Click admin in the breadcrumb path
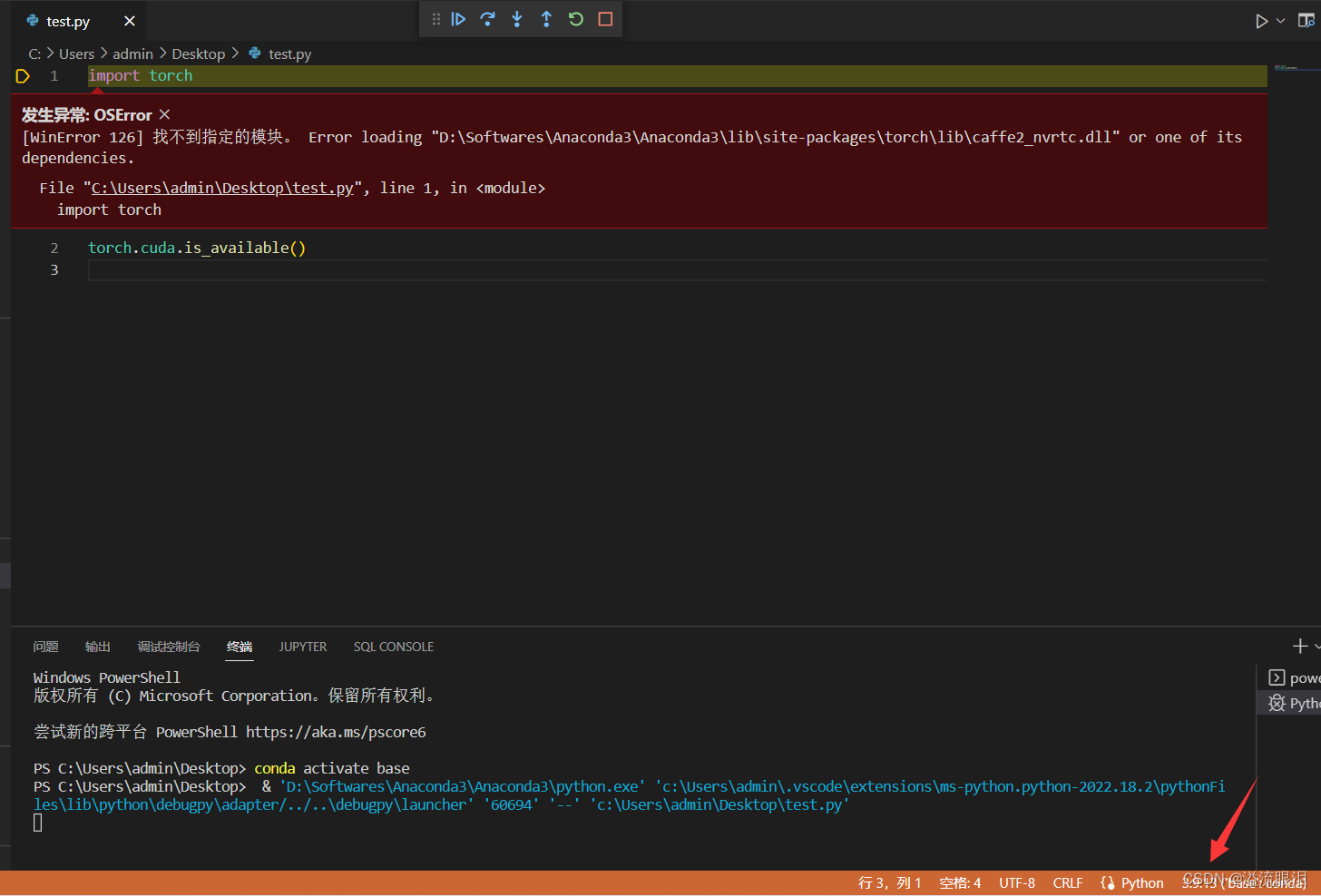1321x896 pixels. [132, 54]
